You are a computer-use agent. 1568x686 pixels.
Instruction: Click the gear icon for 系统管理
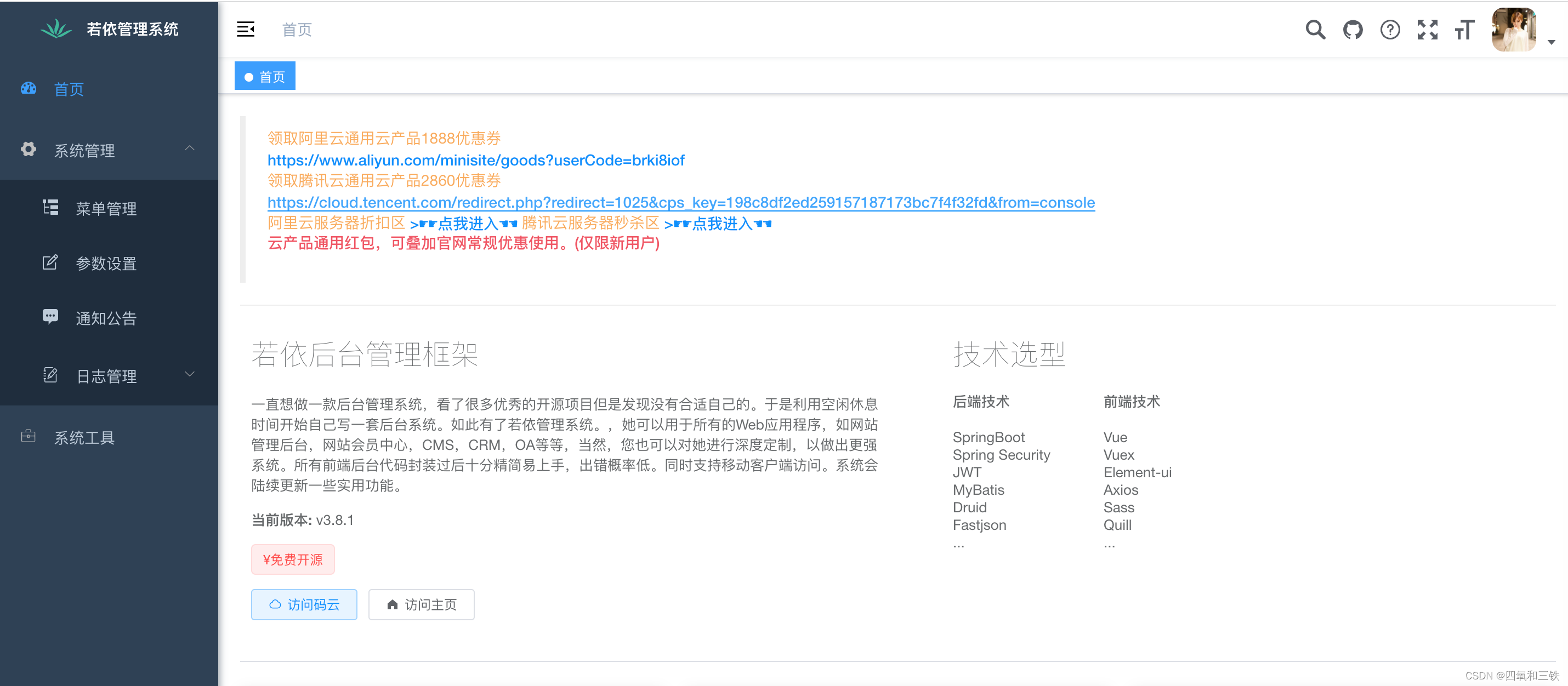pyautogui.click(x=29, y=149)
